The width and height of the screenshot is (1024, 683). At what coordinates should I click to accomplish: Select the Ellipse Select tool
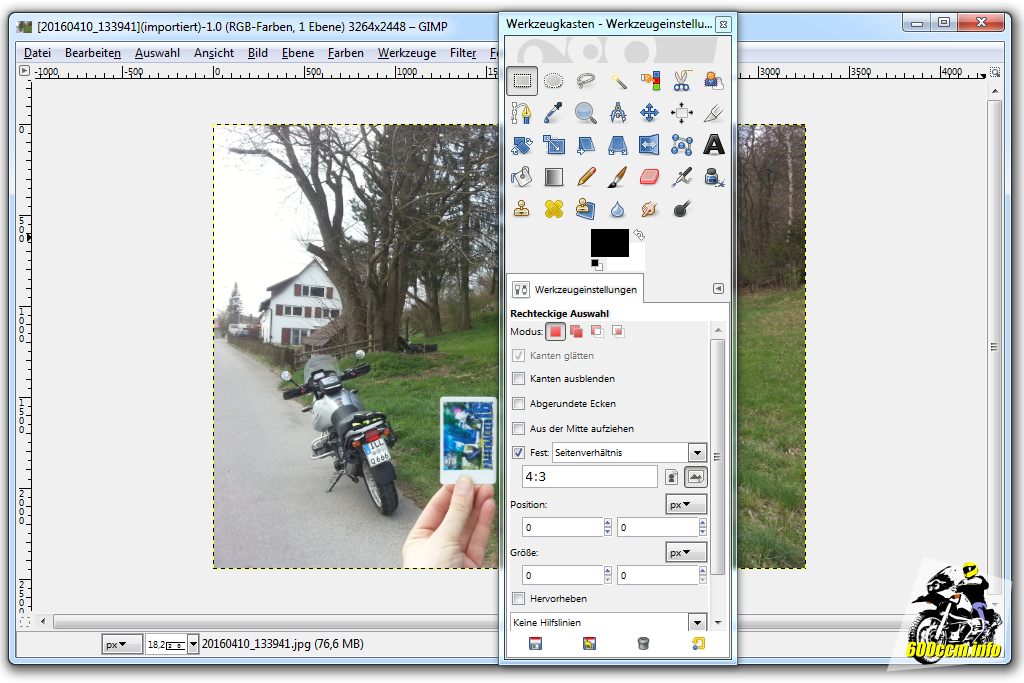coord(554,81)
